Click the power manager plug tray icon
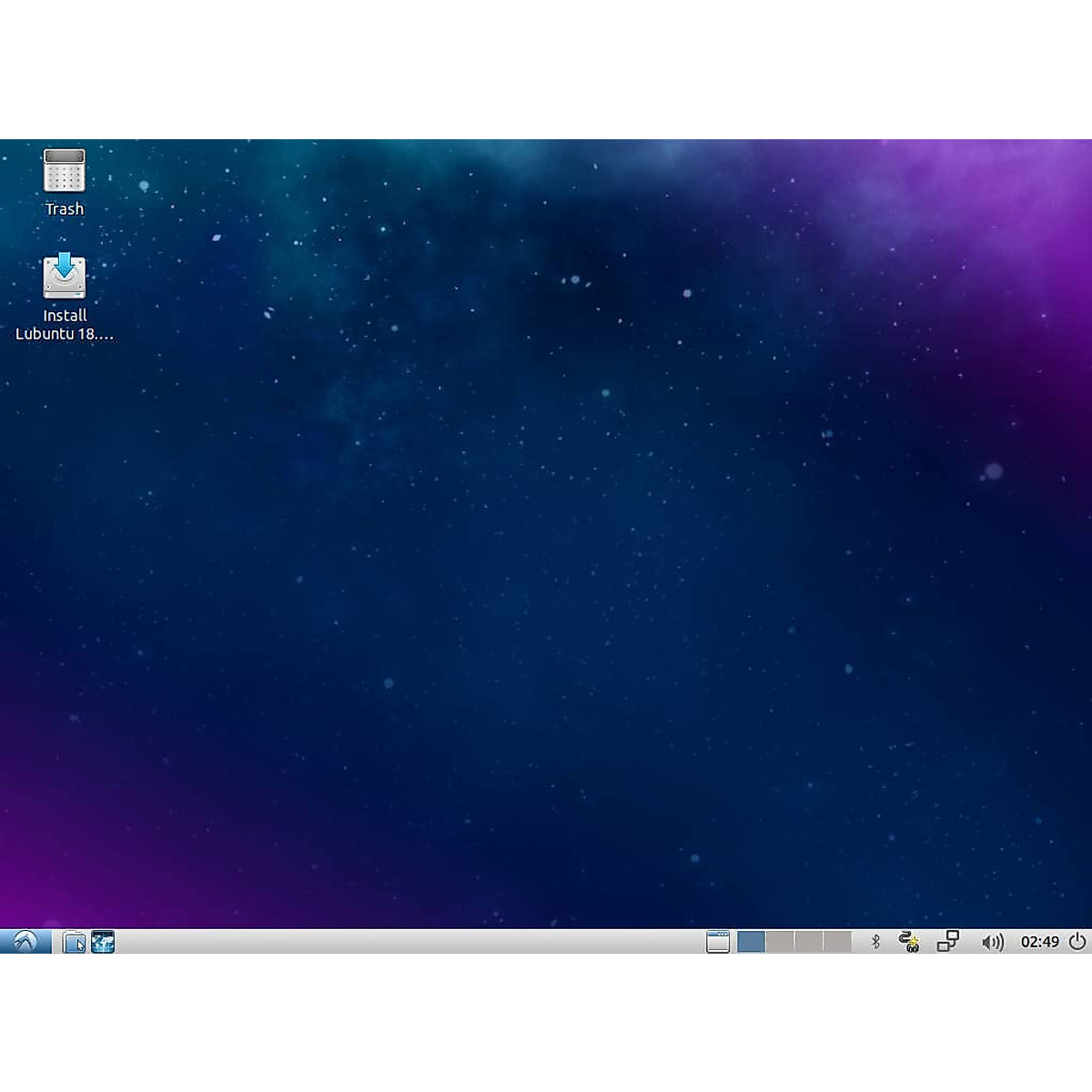The width and height of the screenshot is (1092, 1092). 908,942
